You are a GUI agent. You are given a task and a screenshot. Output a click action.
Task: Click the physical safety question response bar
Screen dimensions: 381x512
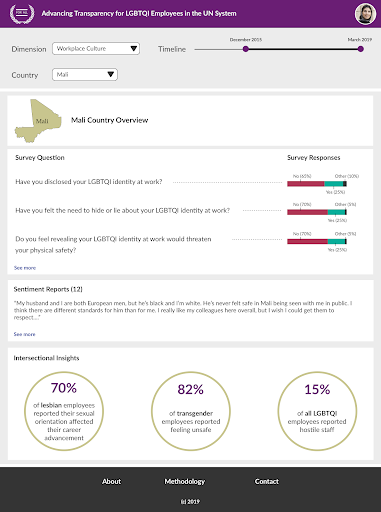[x=317, y=241]
